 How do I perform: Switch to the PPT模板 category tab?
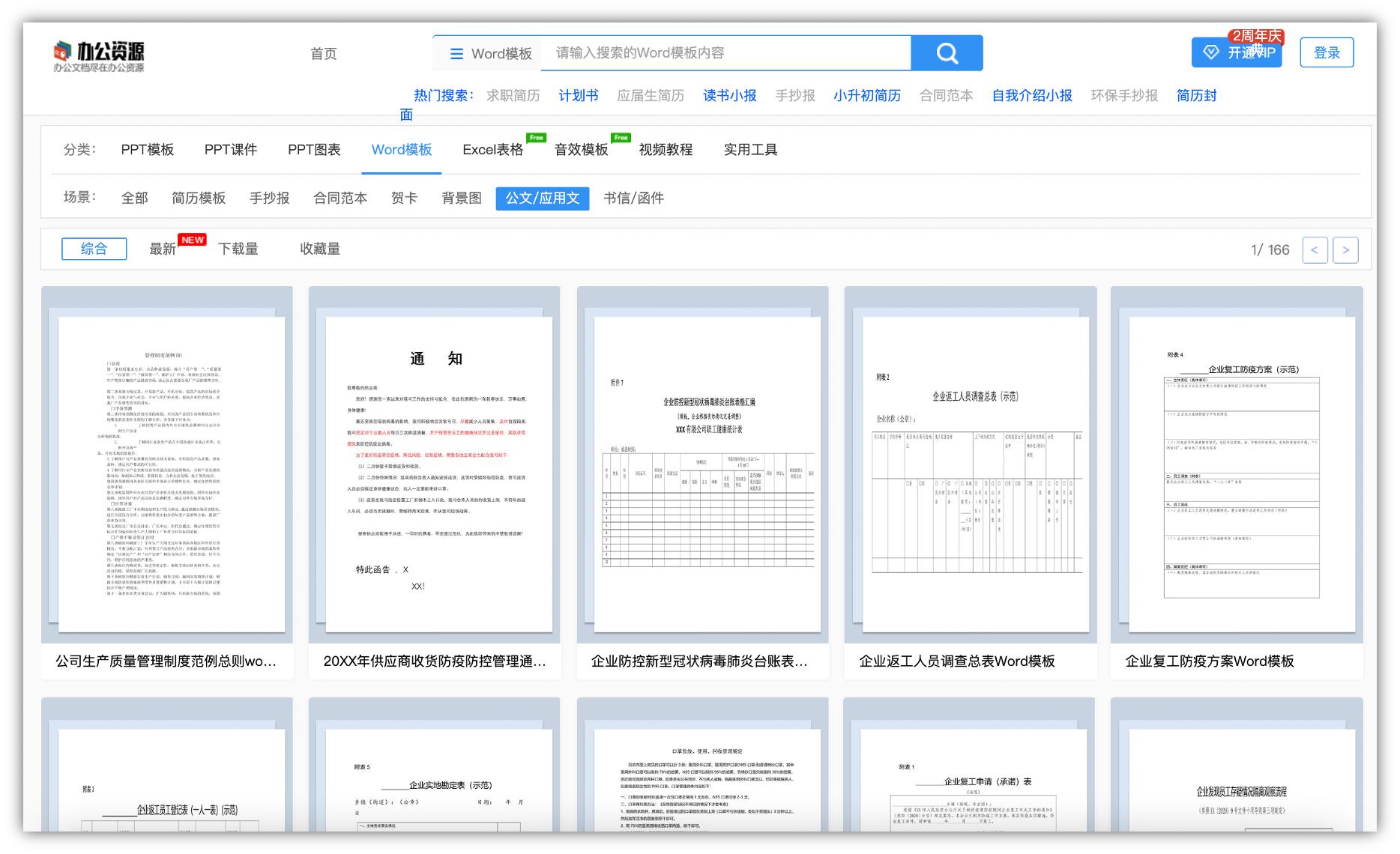click(147, 149)
